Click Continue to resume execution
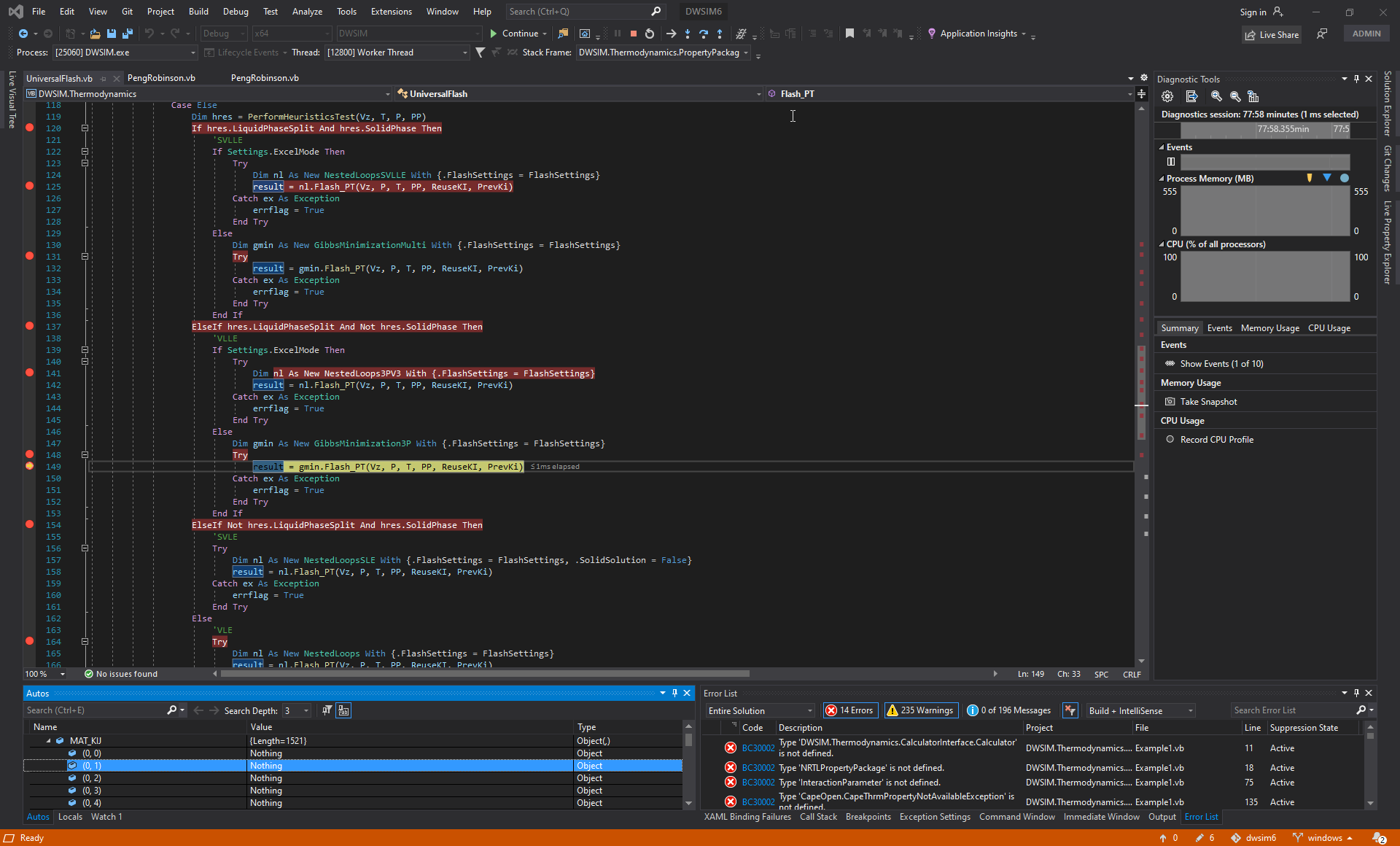The image size is (1400, 846). click(x=517, y=34)
